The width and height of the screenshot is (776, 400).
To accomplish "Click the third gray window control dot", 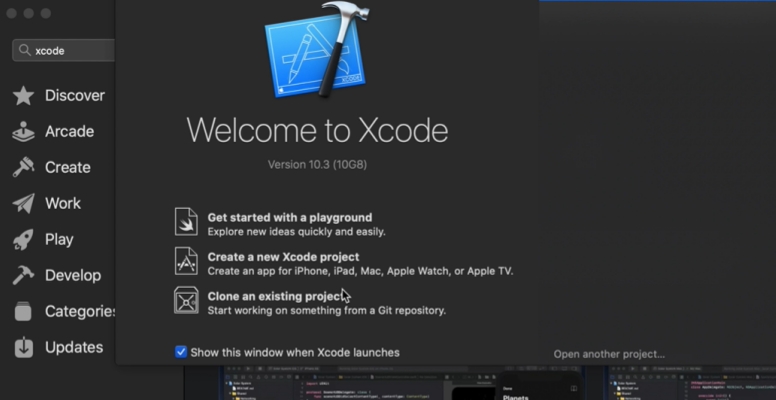I will coord(46,13).
